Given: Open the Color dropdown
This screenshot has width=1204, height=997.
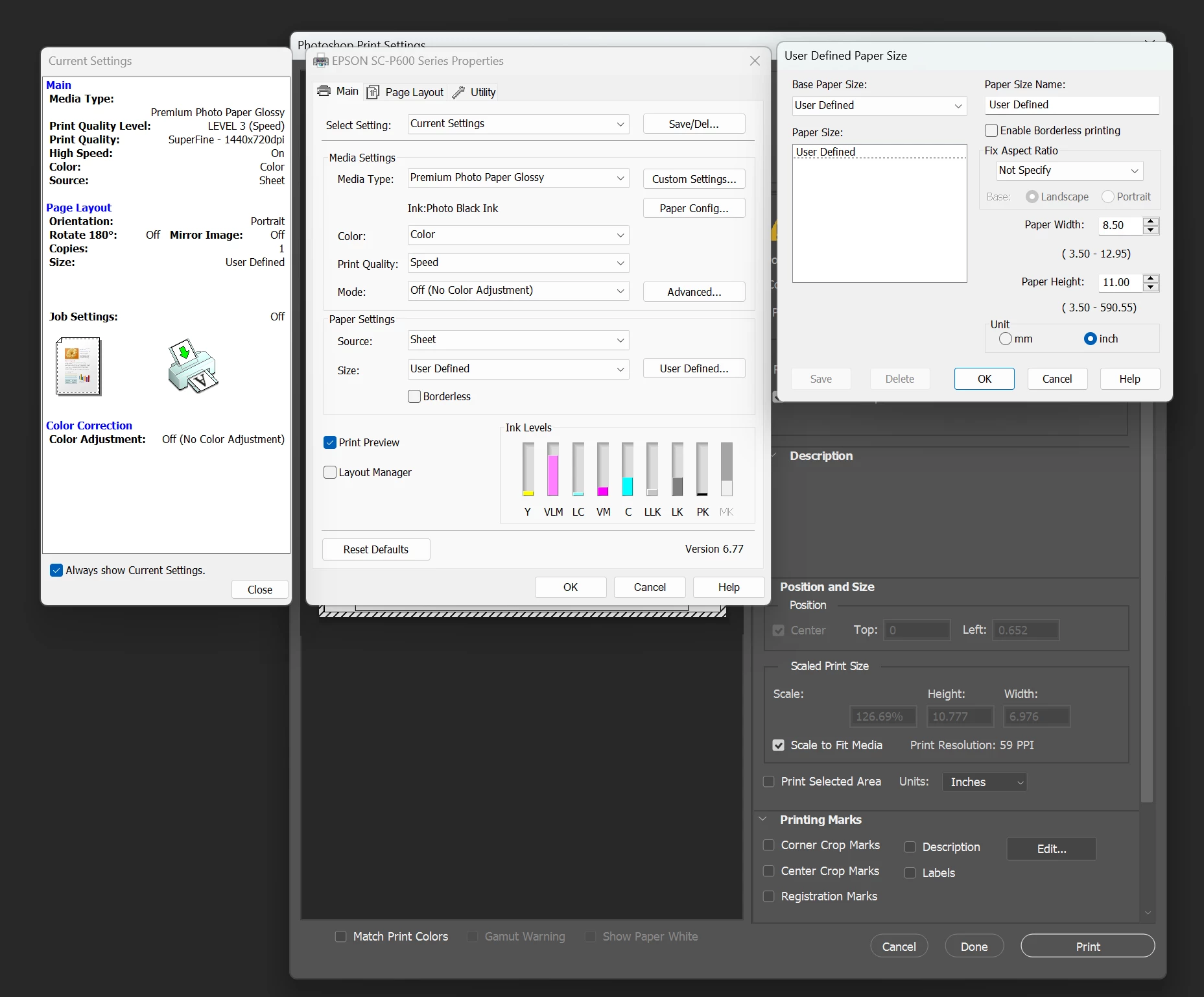Looking at the screenshot, I should tap(518, 235).
